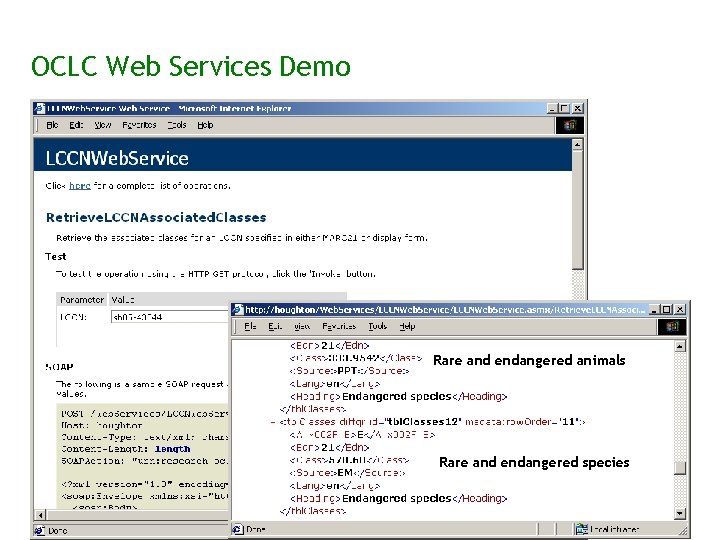Click IE page icon in LCCNWebService title bar

pos(40,108)
